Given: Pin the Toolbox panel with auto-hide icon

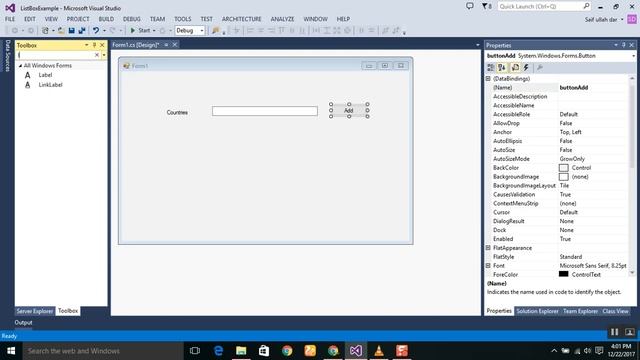Looking at the screenshot, I should tap(94, 45).
